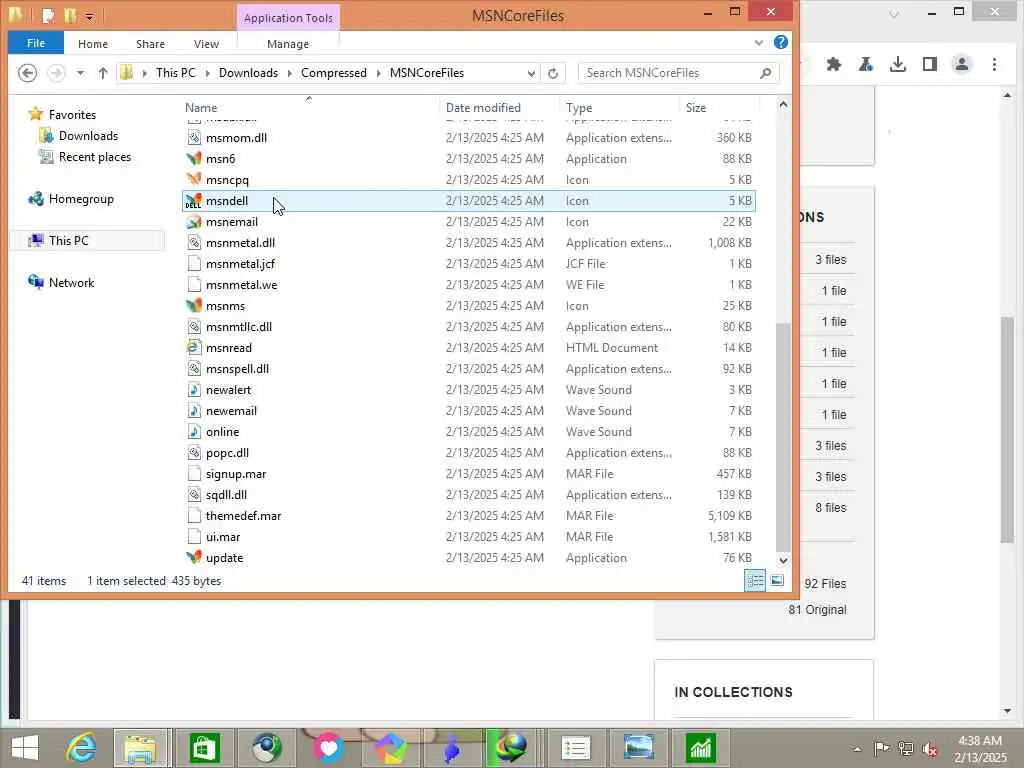Select the msndell icon file
Viewport: 1024px width, 768px height.
click(194, 200)
